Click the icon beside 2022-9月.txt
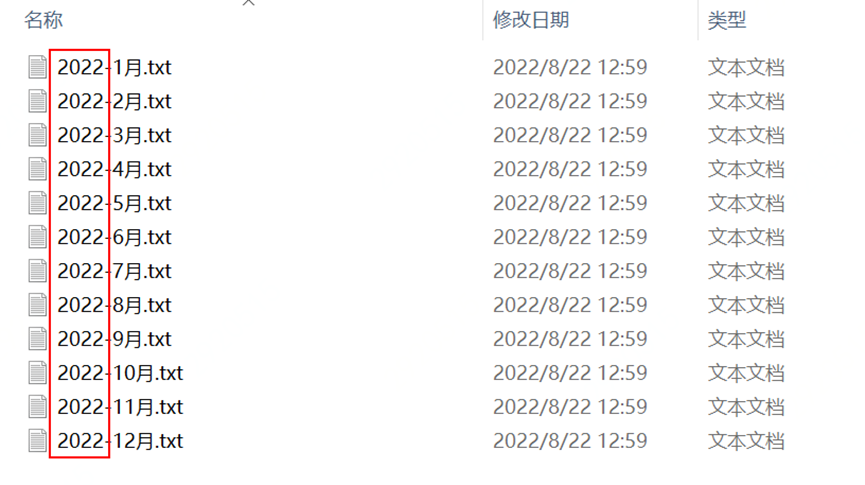 pyautogui.click(x=38, y=339)
